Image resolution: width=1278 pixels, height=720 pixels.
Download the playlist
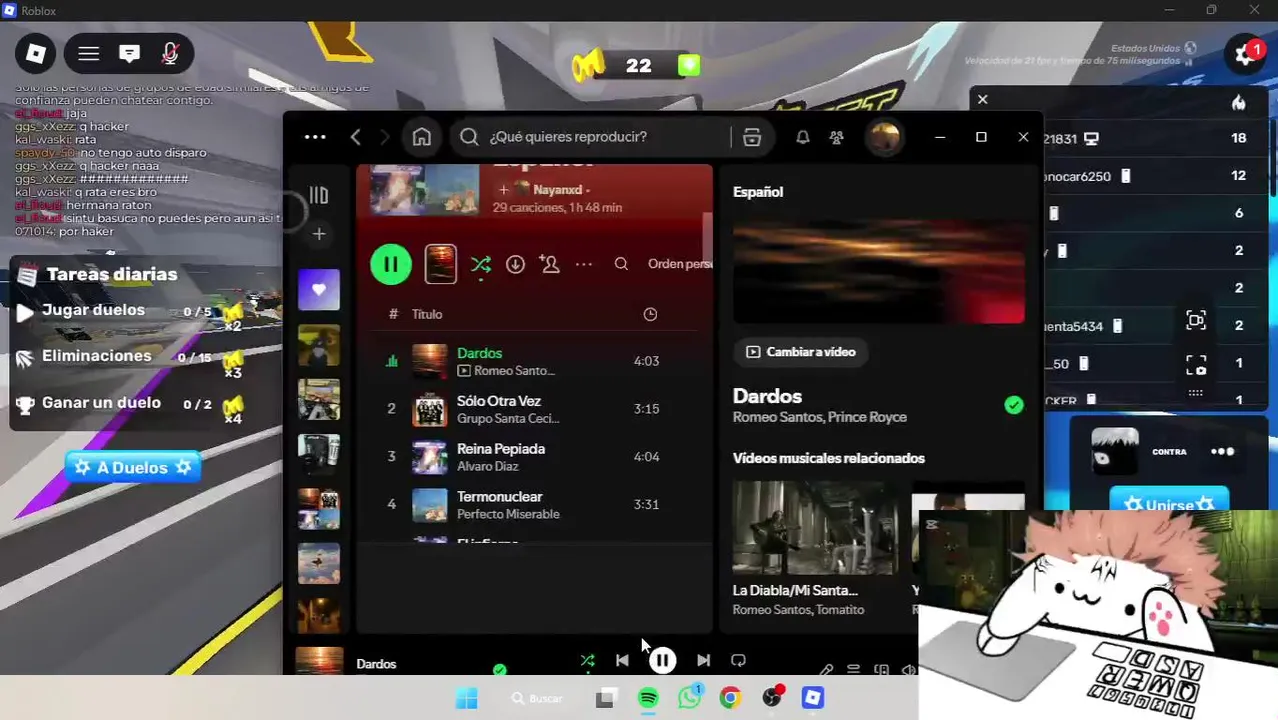click(x=515, y=264)
